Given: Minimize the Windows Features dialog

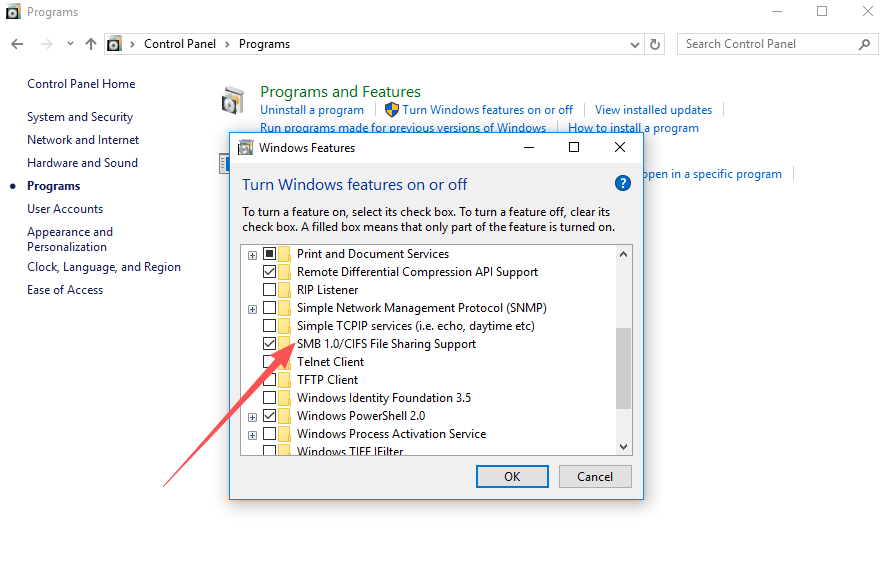Looking at the screenshot, I should (x=529, y=148).
